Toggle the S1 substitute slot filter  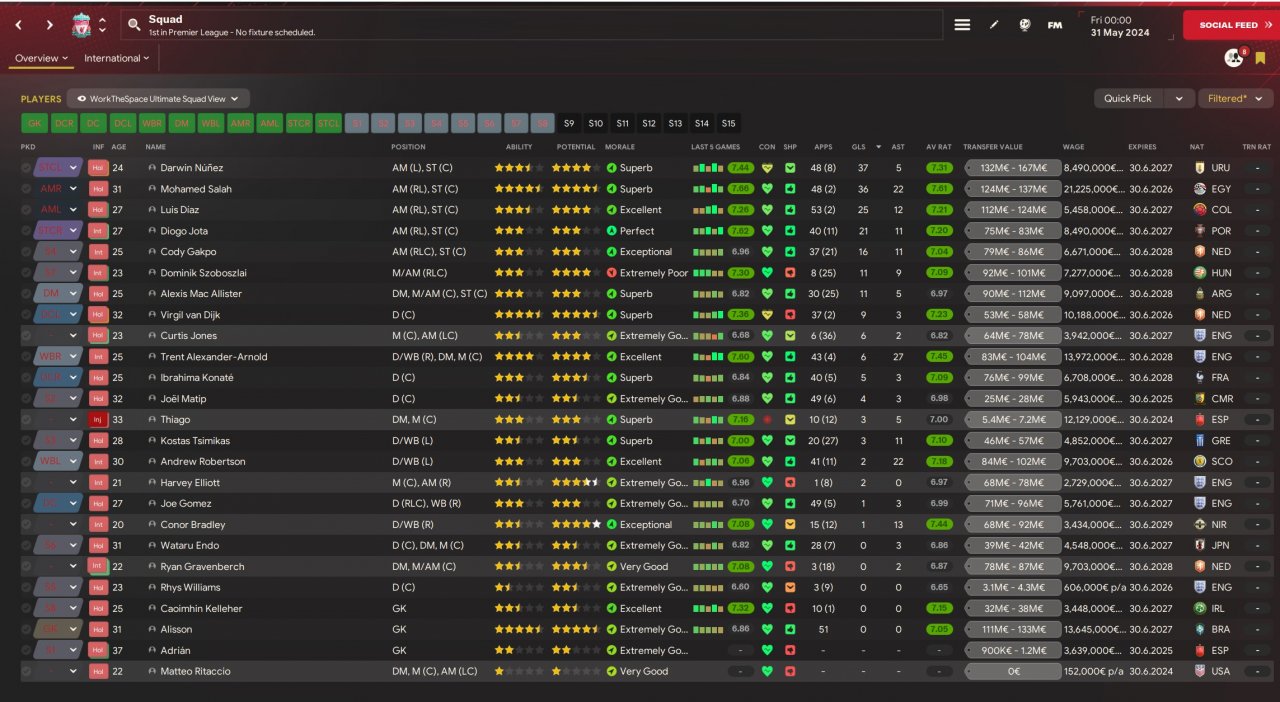tap(357, 123)
